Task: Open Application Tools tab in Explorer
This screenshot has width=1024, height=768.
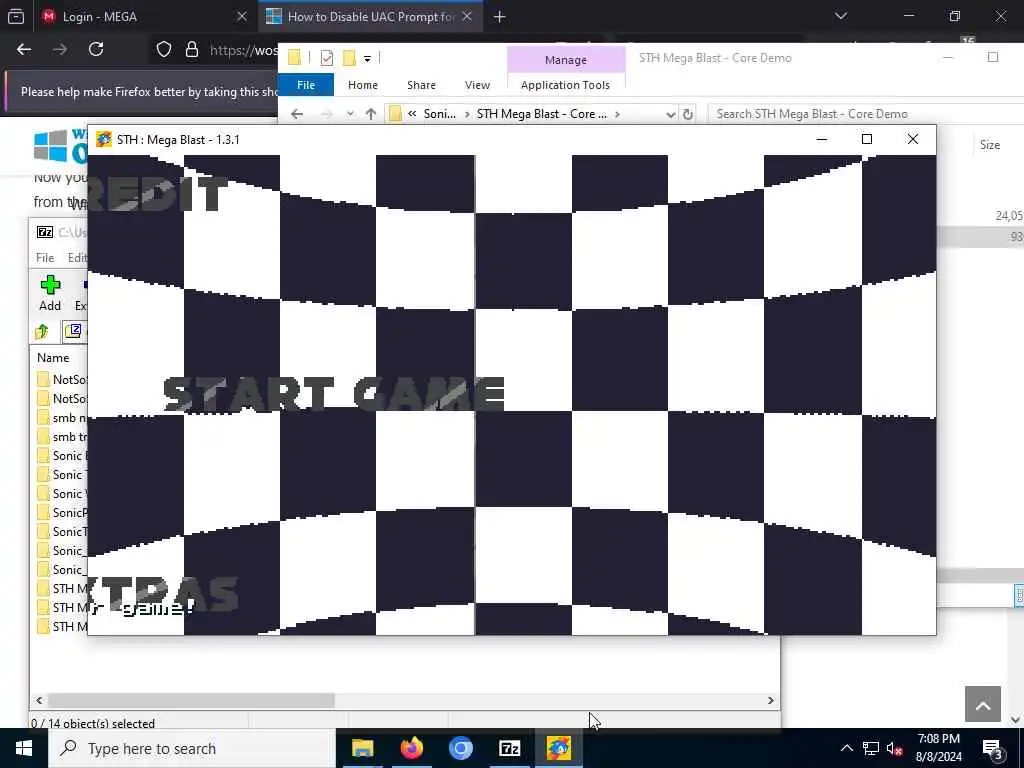Action: coord(566,85)
